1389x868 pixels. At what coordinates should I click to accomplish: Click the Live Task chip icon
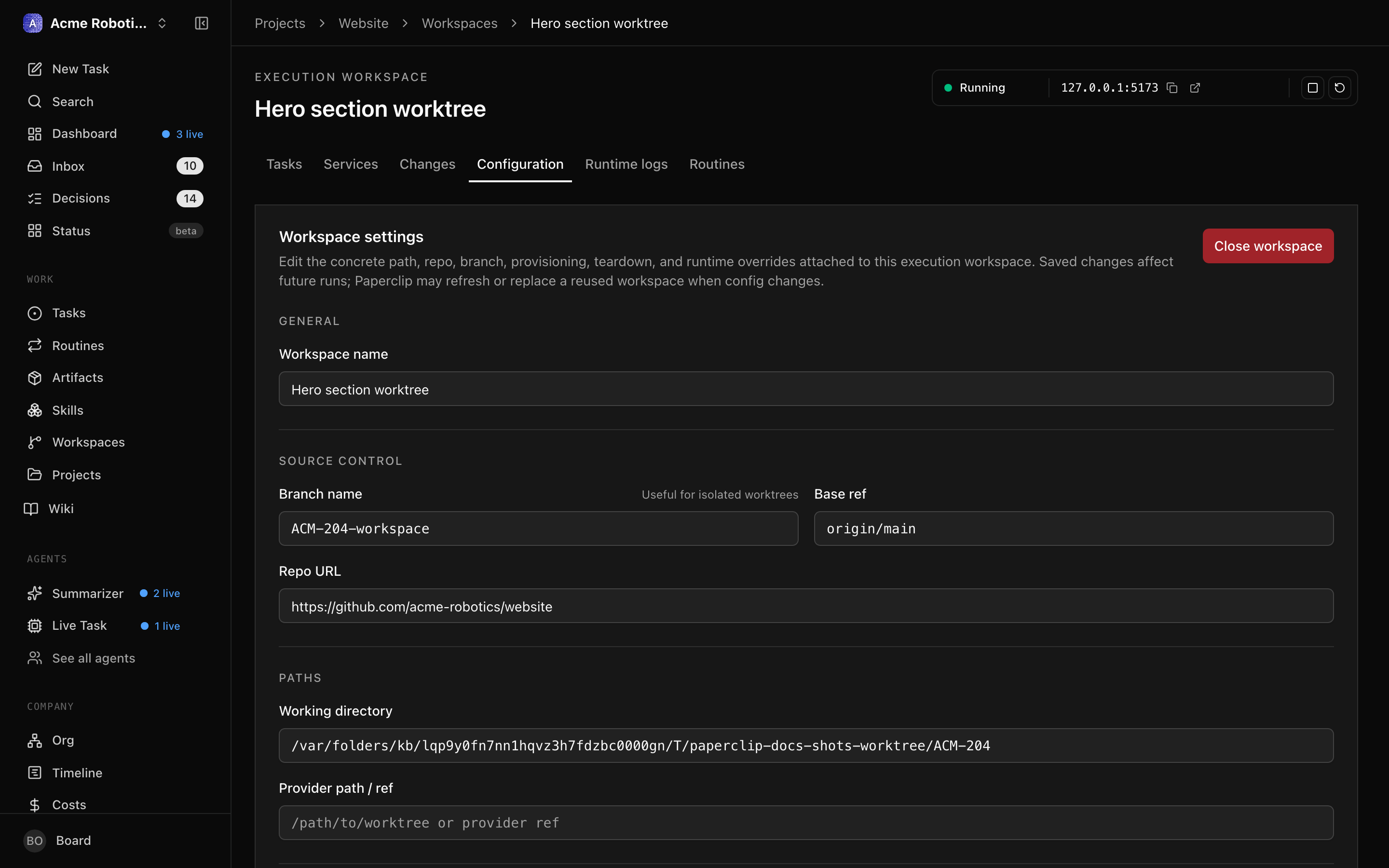click(x=34, y=626)
